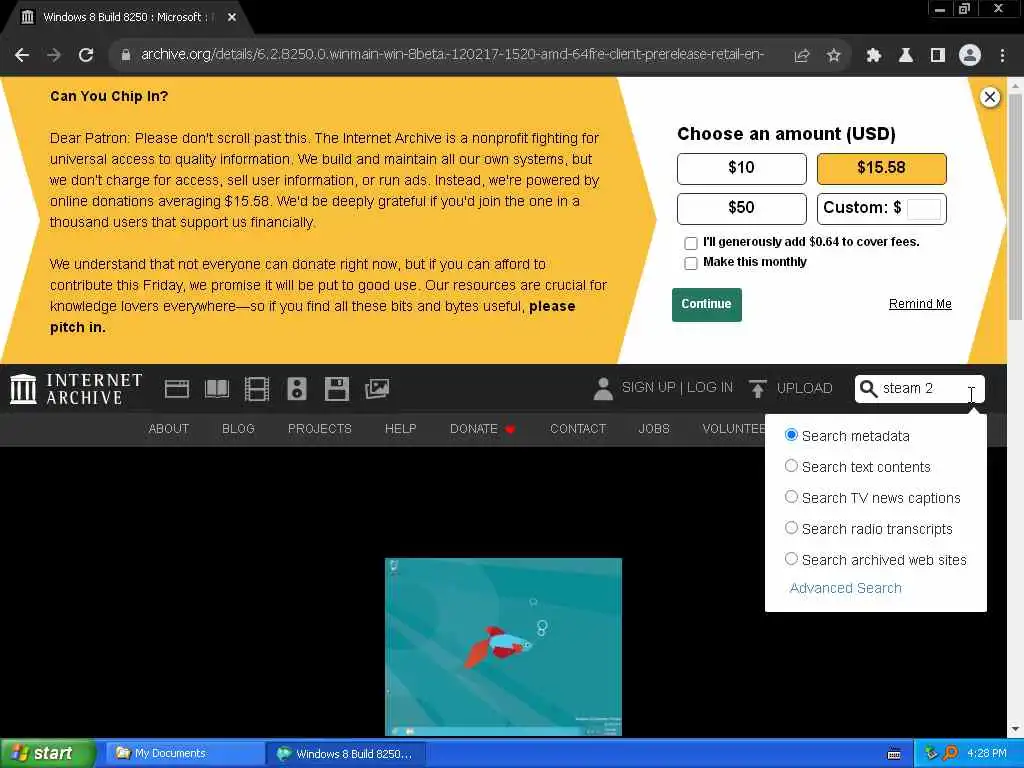Open the extensions puzzle icon

(x=873, y=56)
